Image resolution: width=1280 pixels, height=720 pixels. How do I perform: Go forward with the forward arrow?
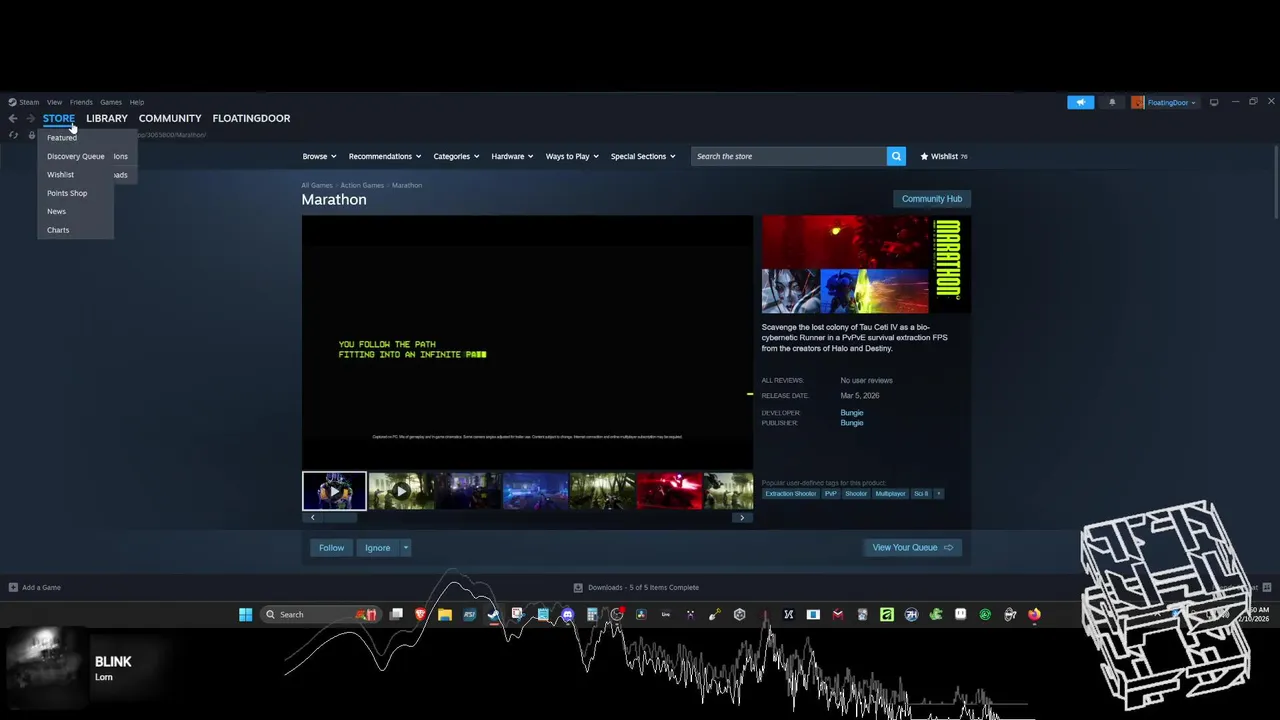pyautogui.click(x=30, y=118)
